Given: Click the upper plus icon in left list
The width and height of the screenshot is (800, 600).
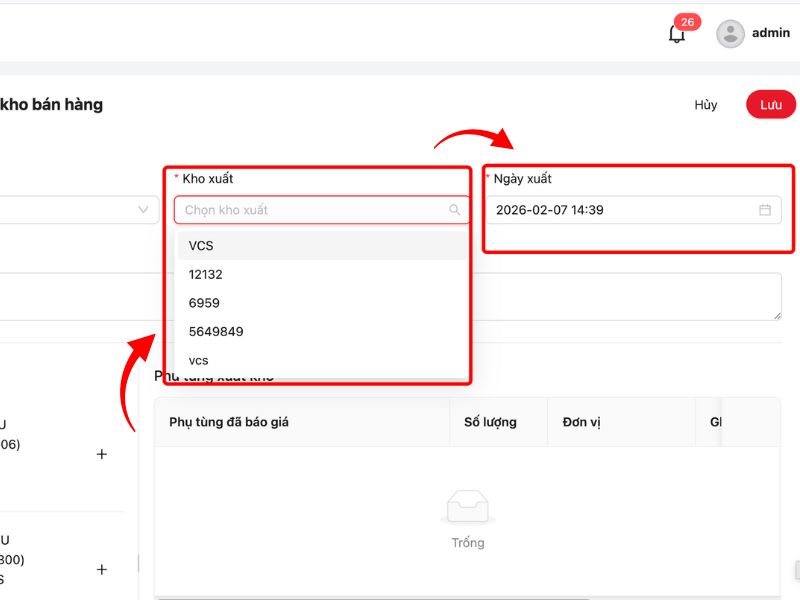Looking at the screenshot, I should 101,454.
